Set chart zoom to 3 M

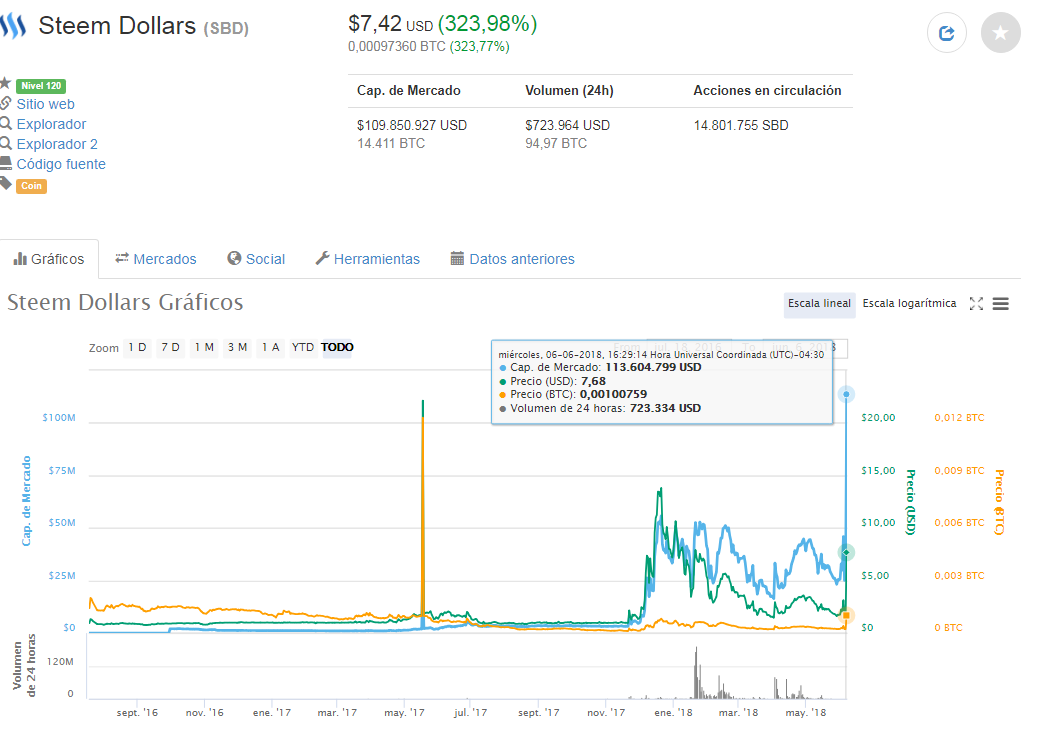(237, 347)
